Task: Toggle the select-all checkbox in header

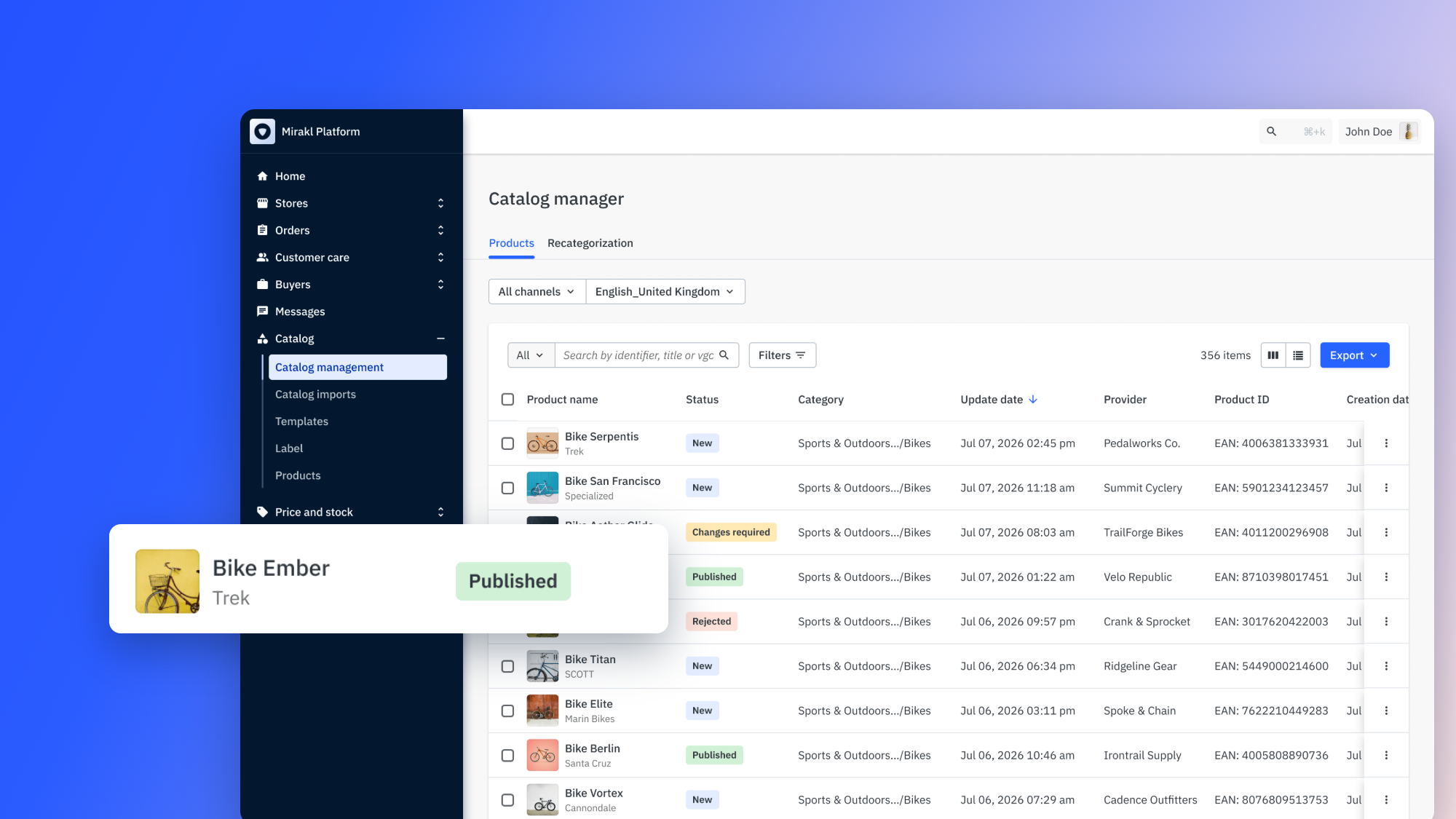Action: (507, 399)
